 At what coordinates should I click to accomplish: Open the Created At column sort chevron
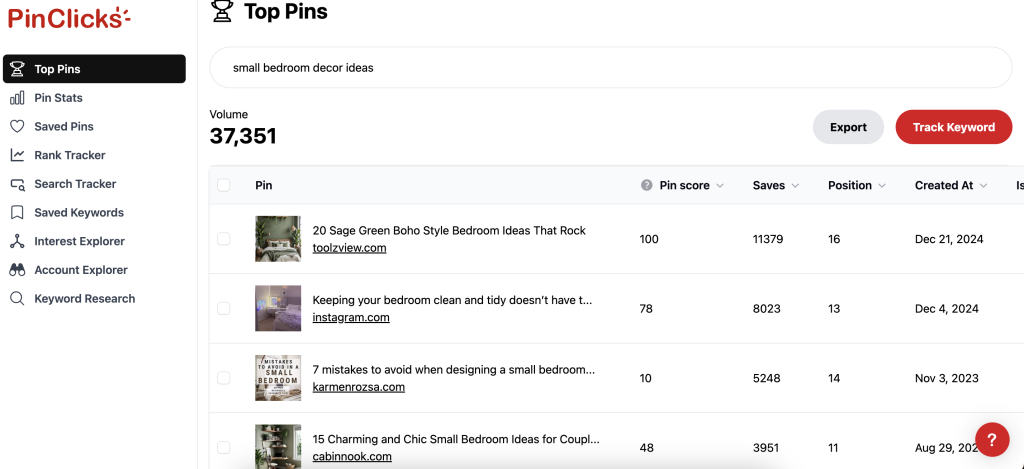[983, 186]
